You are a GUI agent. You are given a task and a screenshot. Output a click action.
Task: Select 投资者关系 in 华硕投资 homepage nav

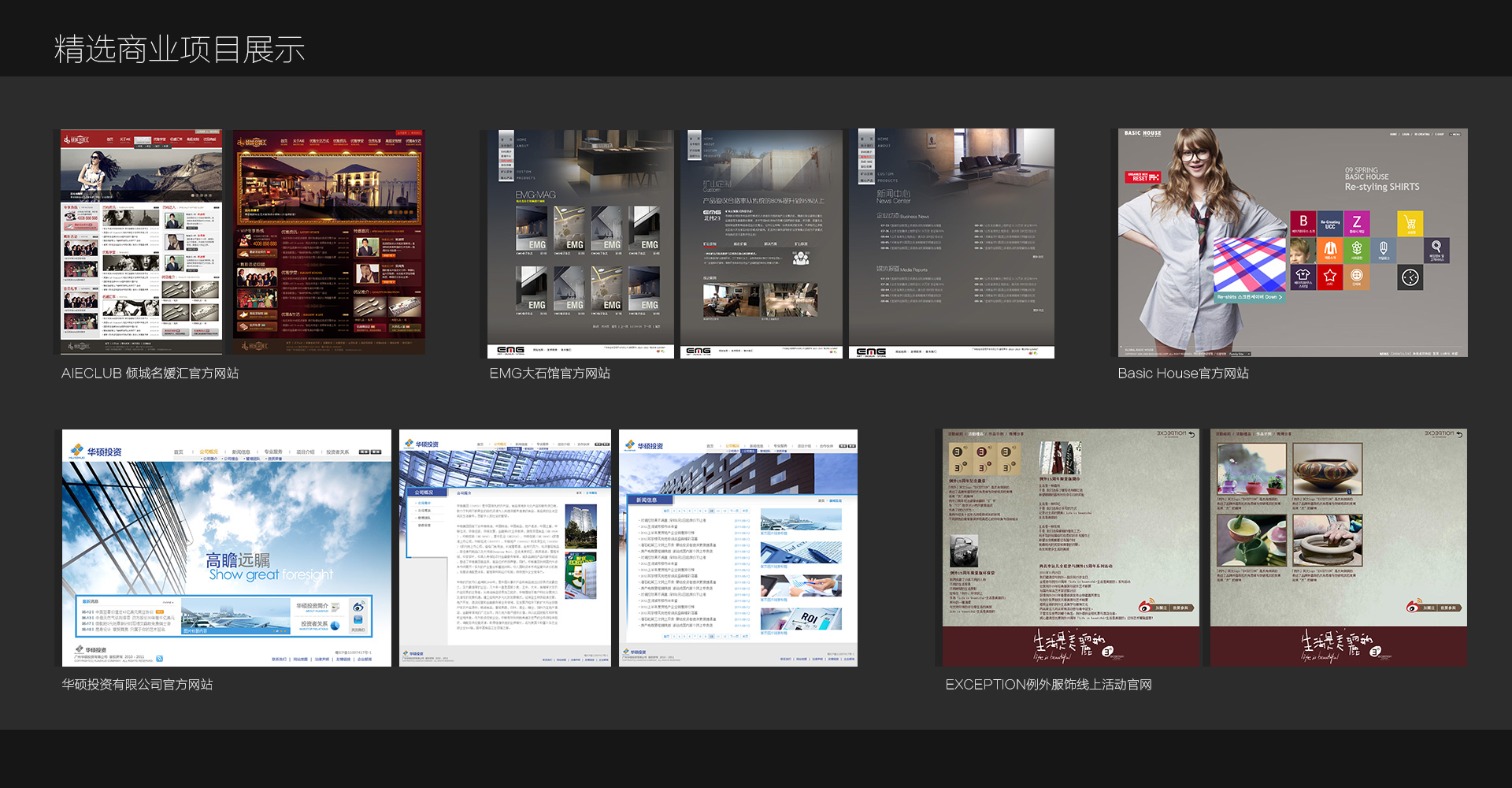pos(337,452)
